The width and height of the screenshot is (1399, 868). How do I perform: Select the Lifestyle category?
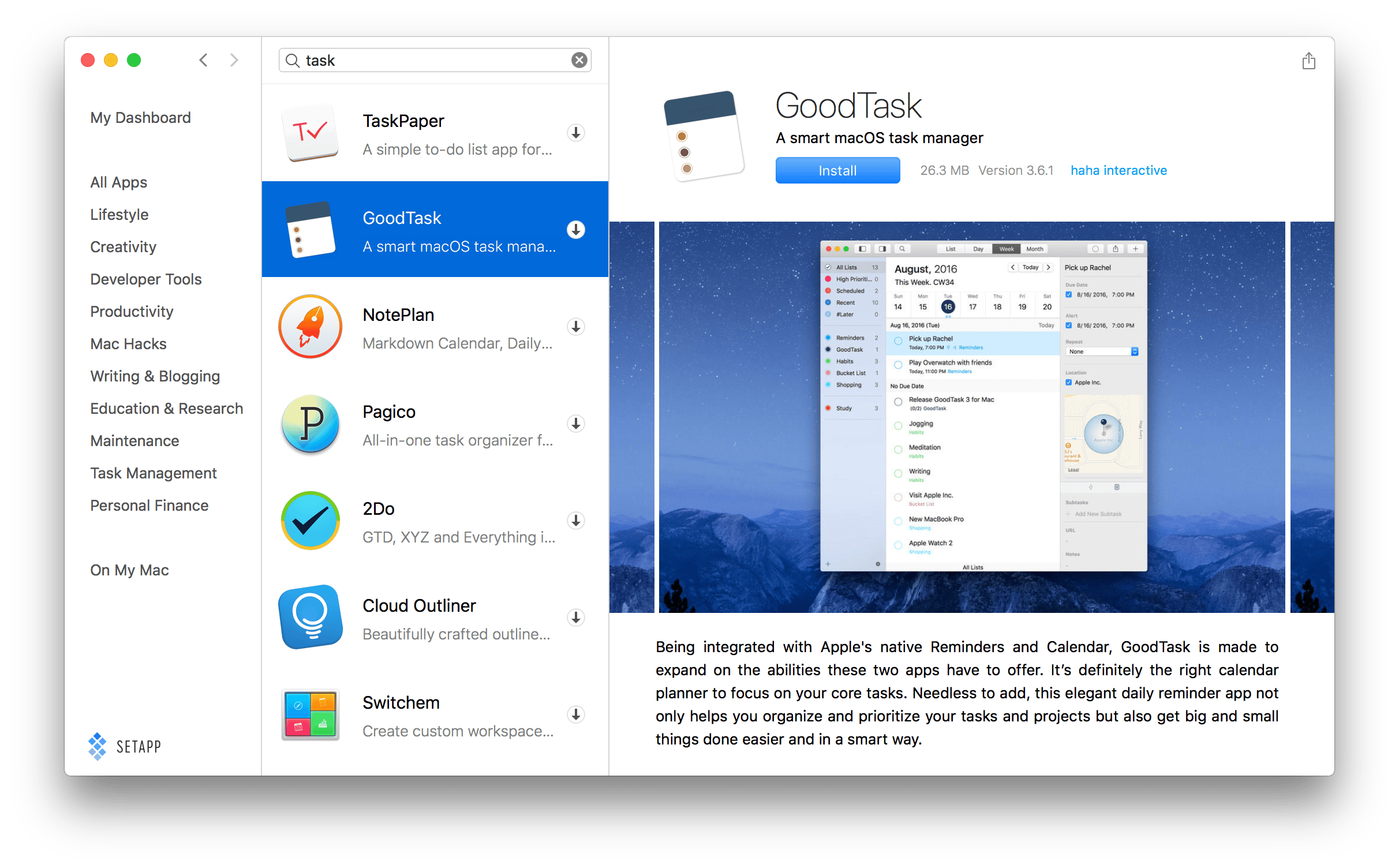click(x=119, y=215)
